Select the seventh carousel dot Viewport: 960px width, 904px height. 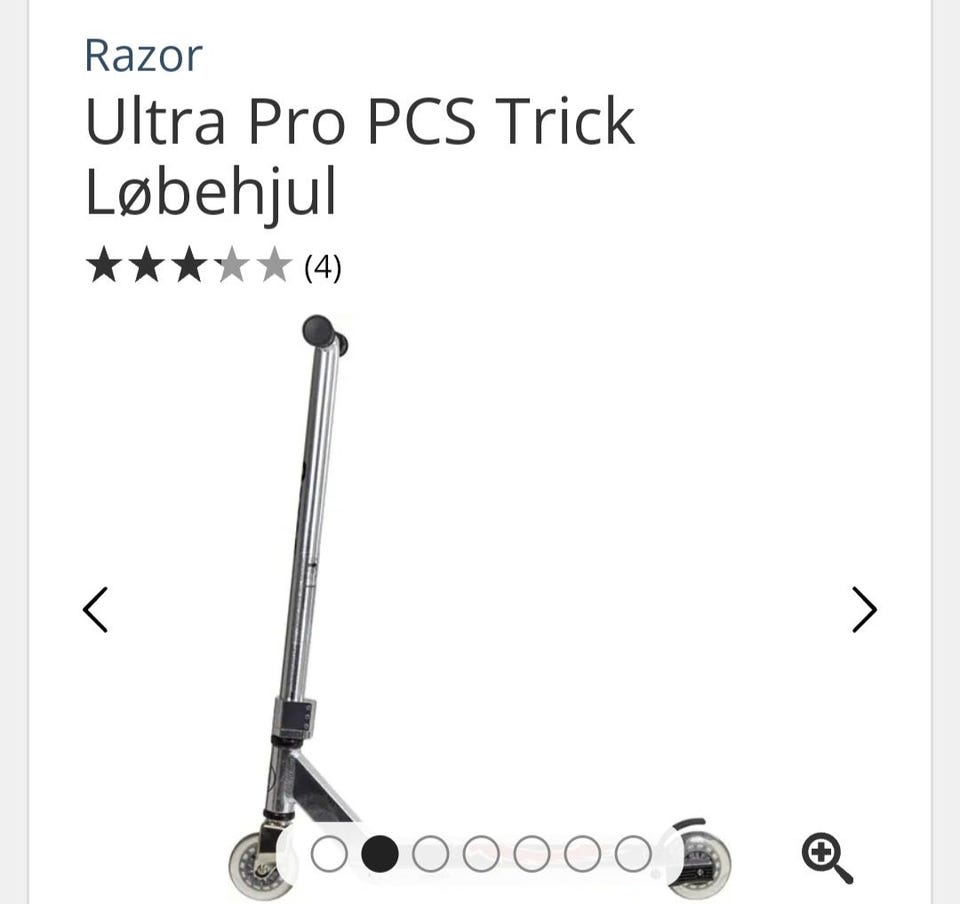coord(633,854)
